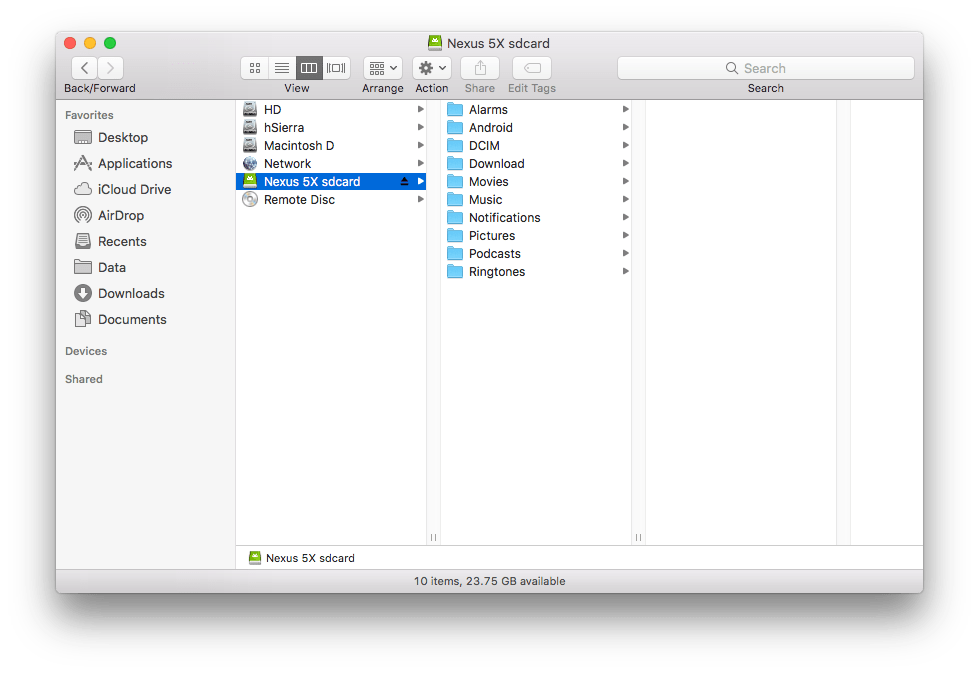
Task: Expand the HD row arrow
Action: (x=421, y=109)
